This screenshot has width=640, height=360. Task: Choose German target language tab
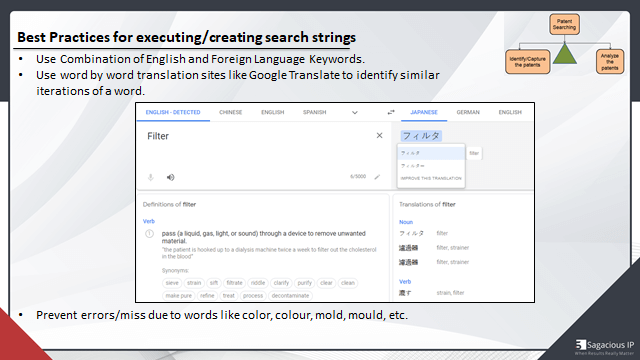click(468, 112)
